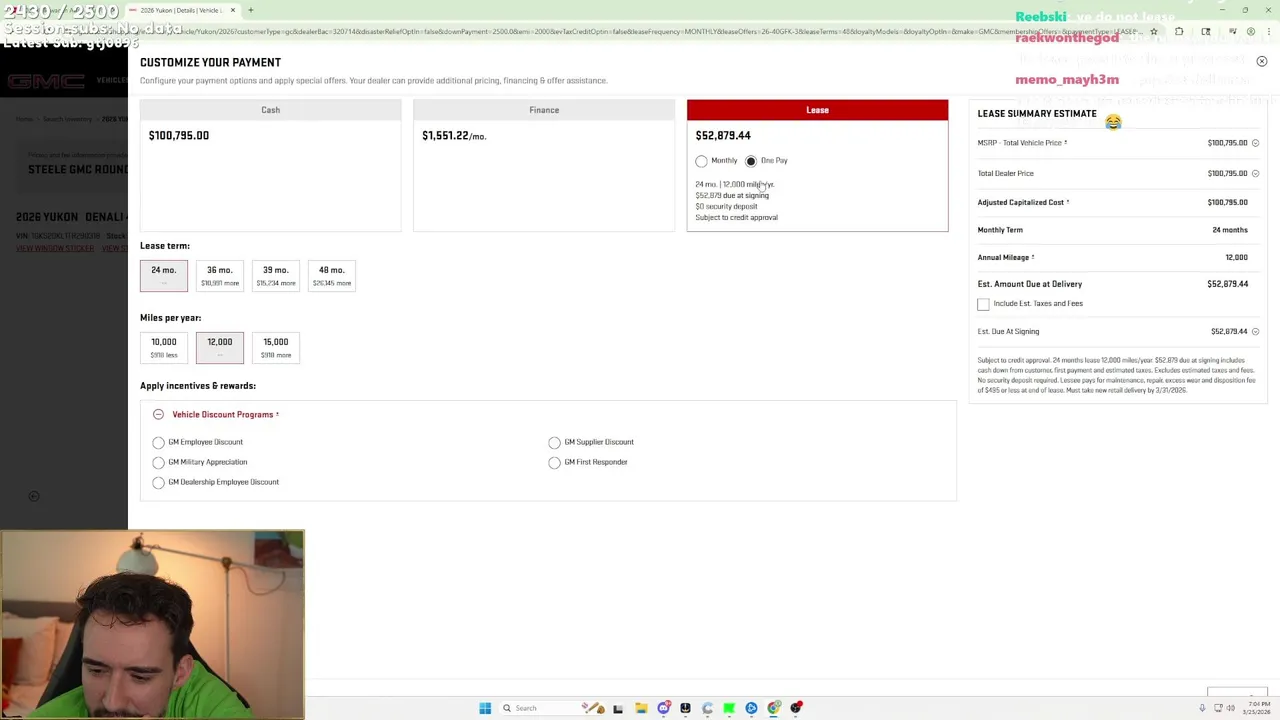Collapse the Vehicle Discount Programs section

coord(158,414)
